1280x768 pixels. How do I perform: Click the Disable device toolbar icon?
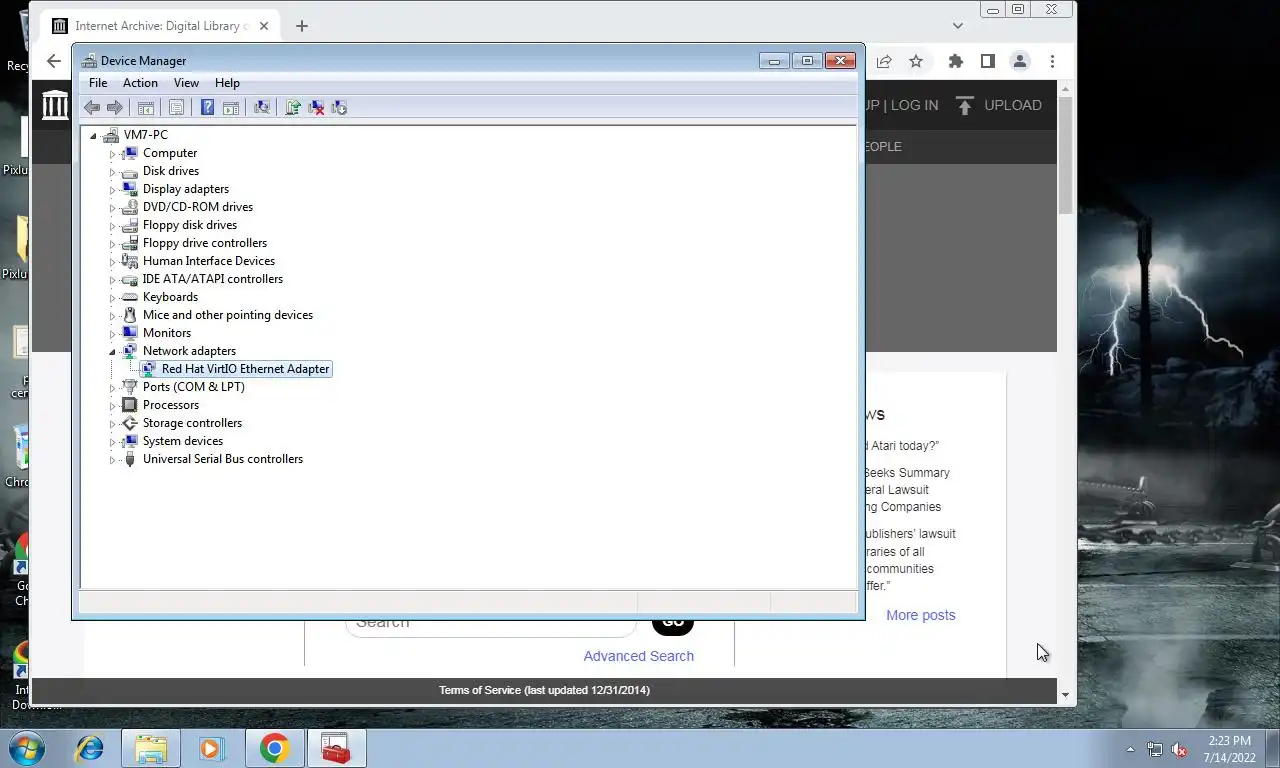pyautogui.click(x=339, y=107)
